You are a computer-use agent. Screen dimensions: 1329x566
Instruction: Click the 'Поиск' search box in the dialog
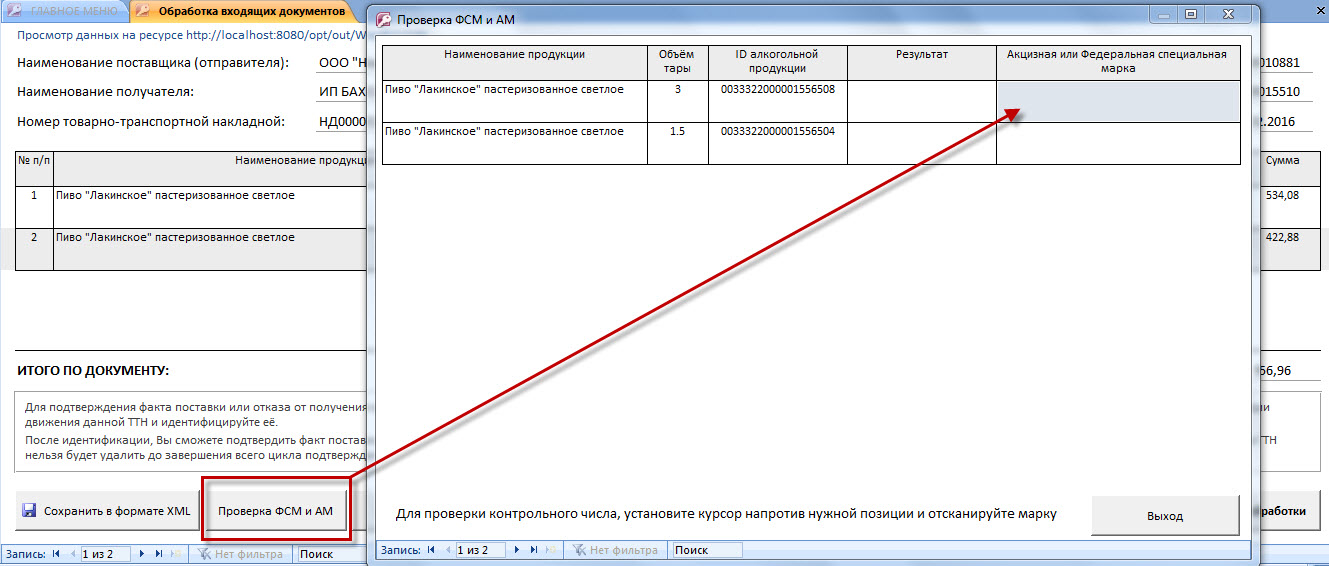706,550
